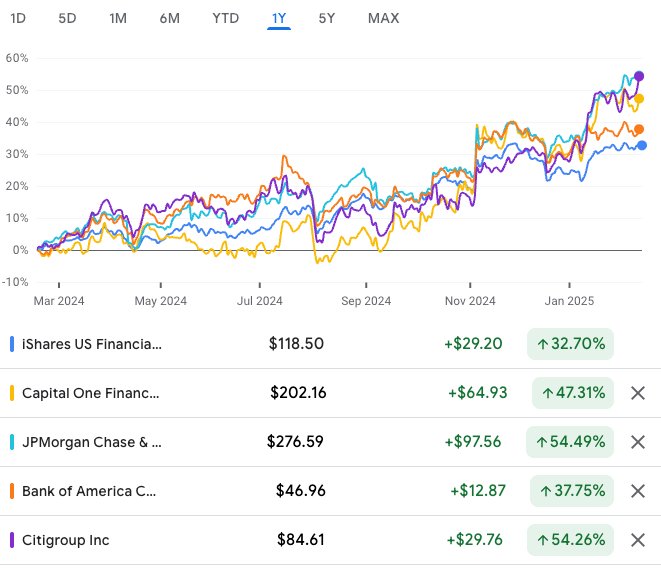Remove Bank of America from comparison
This screenshot has width=661, height=573.
pyautogui.click(x=638, y=491)
